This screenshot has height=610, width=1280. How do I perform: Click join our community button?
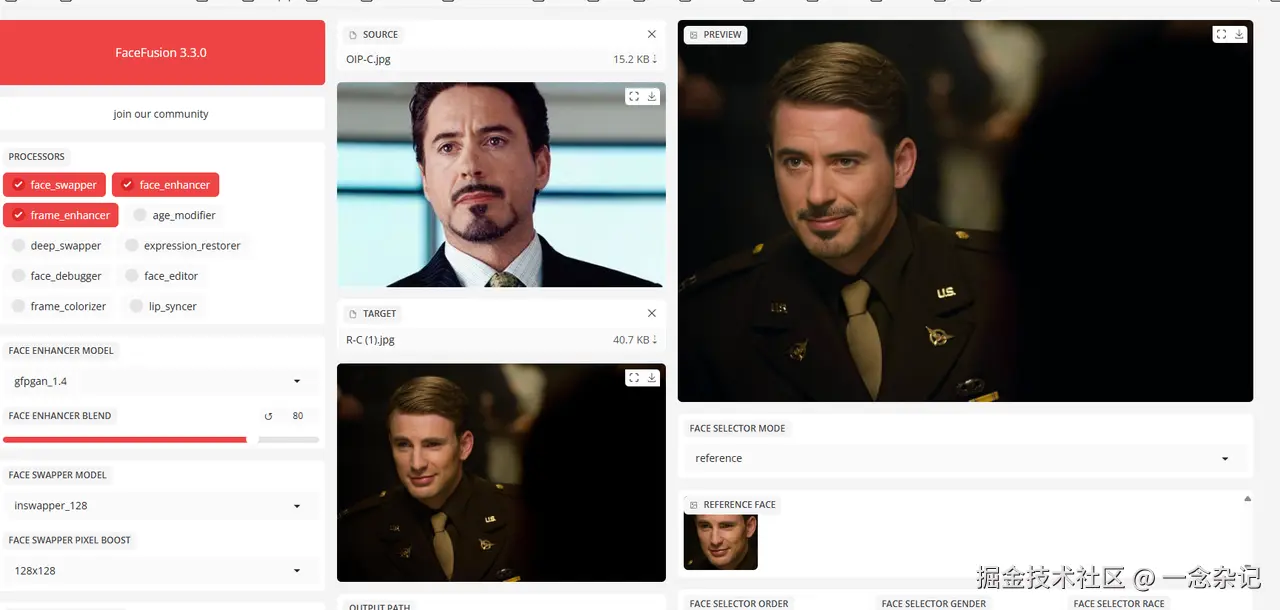(x=161, y=114)
